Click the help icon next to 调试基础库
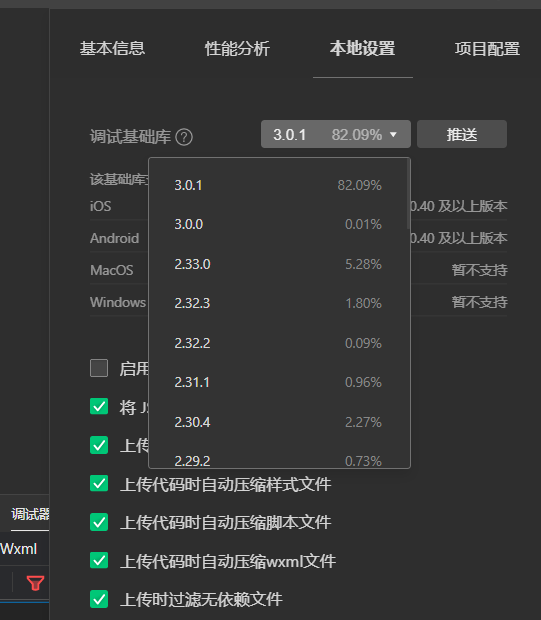Screen dimensions: 541x620 point(184,137)
